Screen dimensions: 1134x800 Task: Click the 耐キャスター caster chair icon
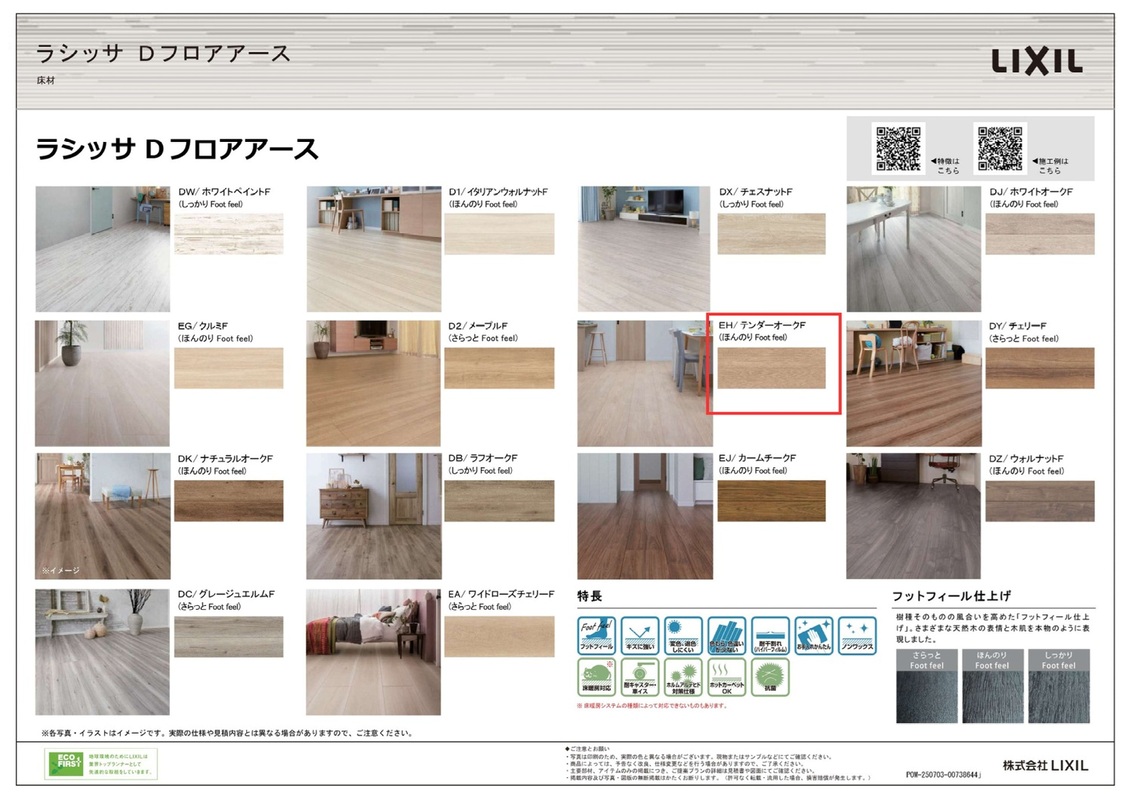coord(640,678)
